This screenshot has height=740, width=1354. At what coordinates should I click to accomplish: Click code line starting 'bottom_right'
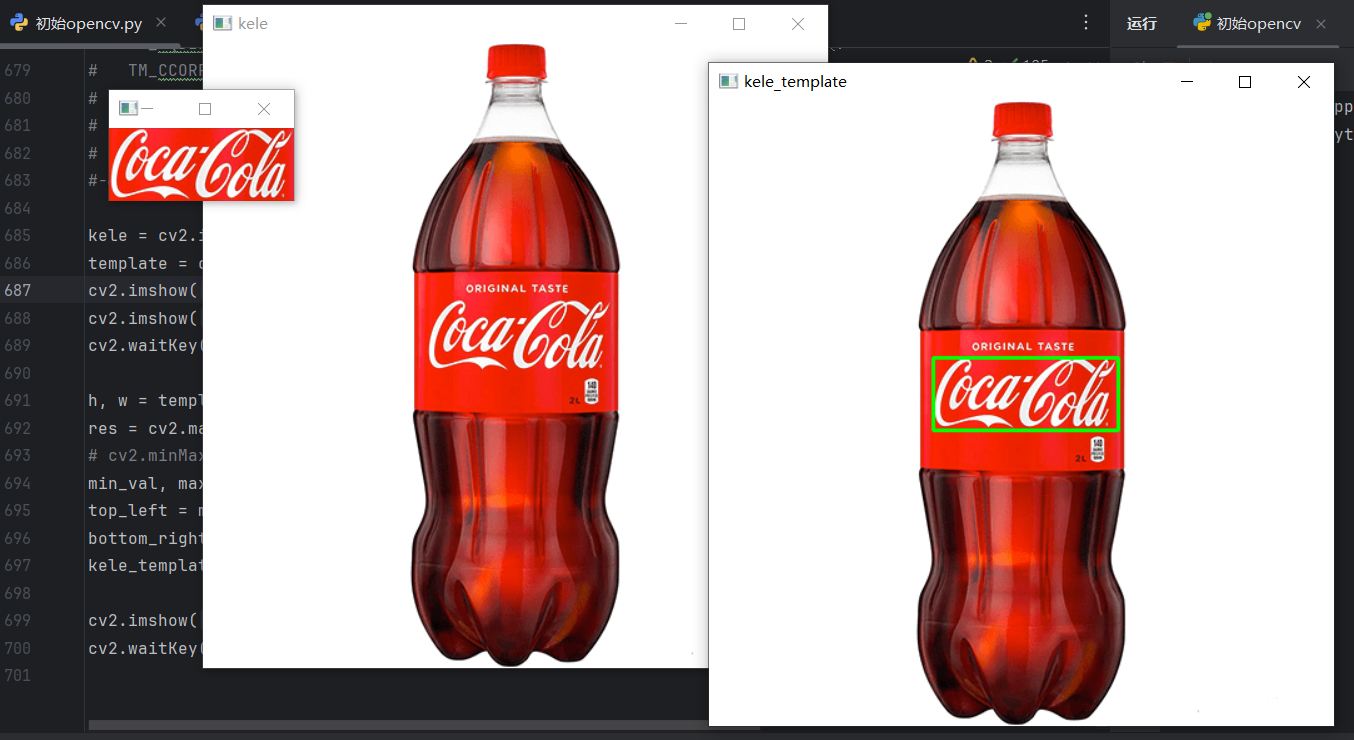145,538
